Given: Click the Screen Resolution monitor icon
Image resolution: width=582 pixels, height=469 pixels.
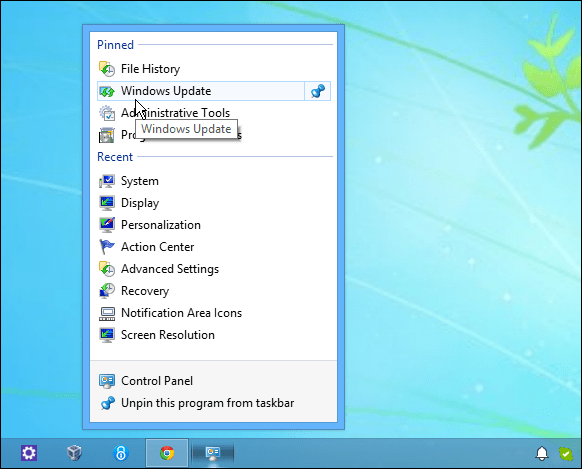Looking at the screenshot, I should [107, 335].
